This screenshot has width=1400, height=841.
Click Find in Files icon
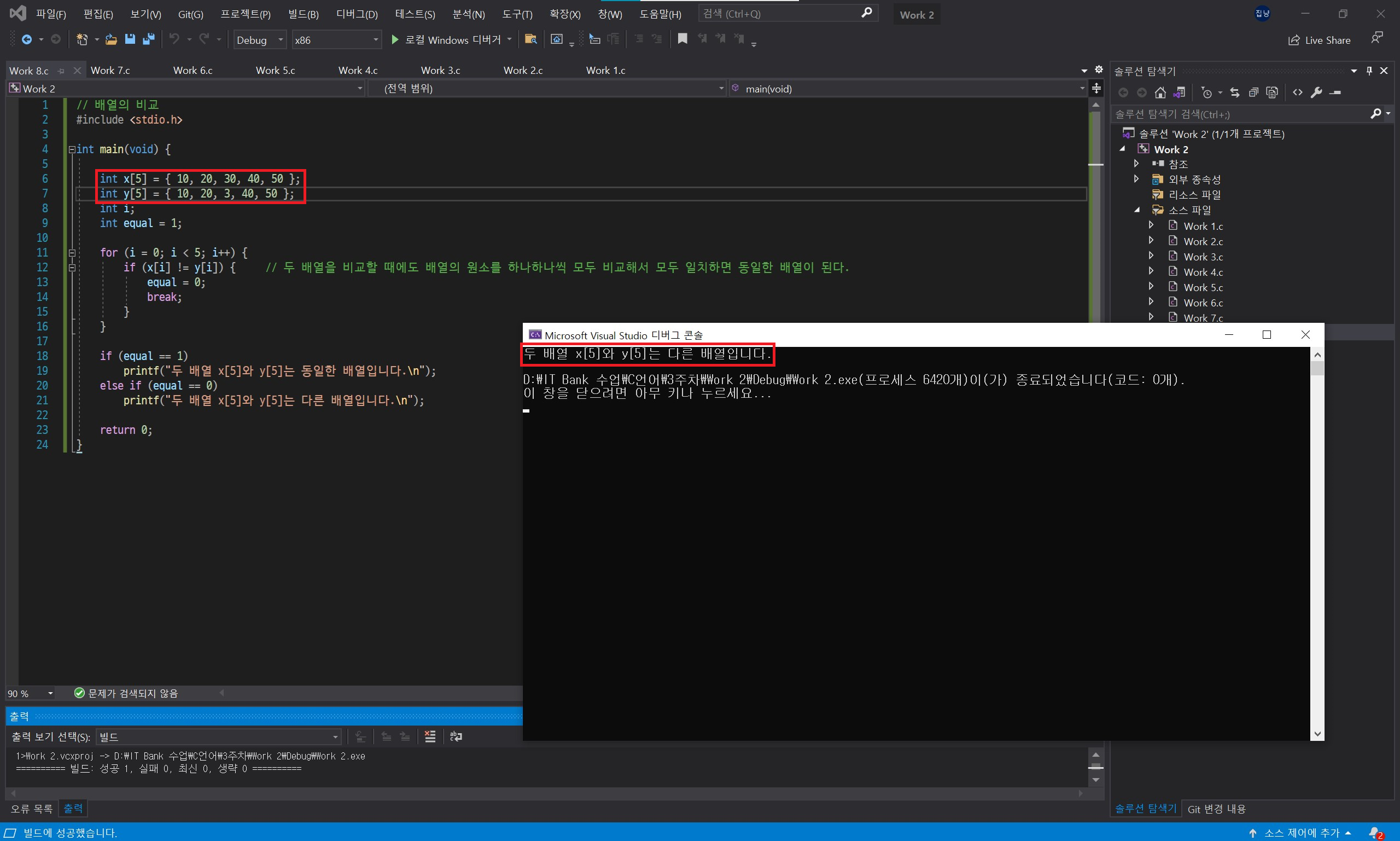(530, 39)
